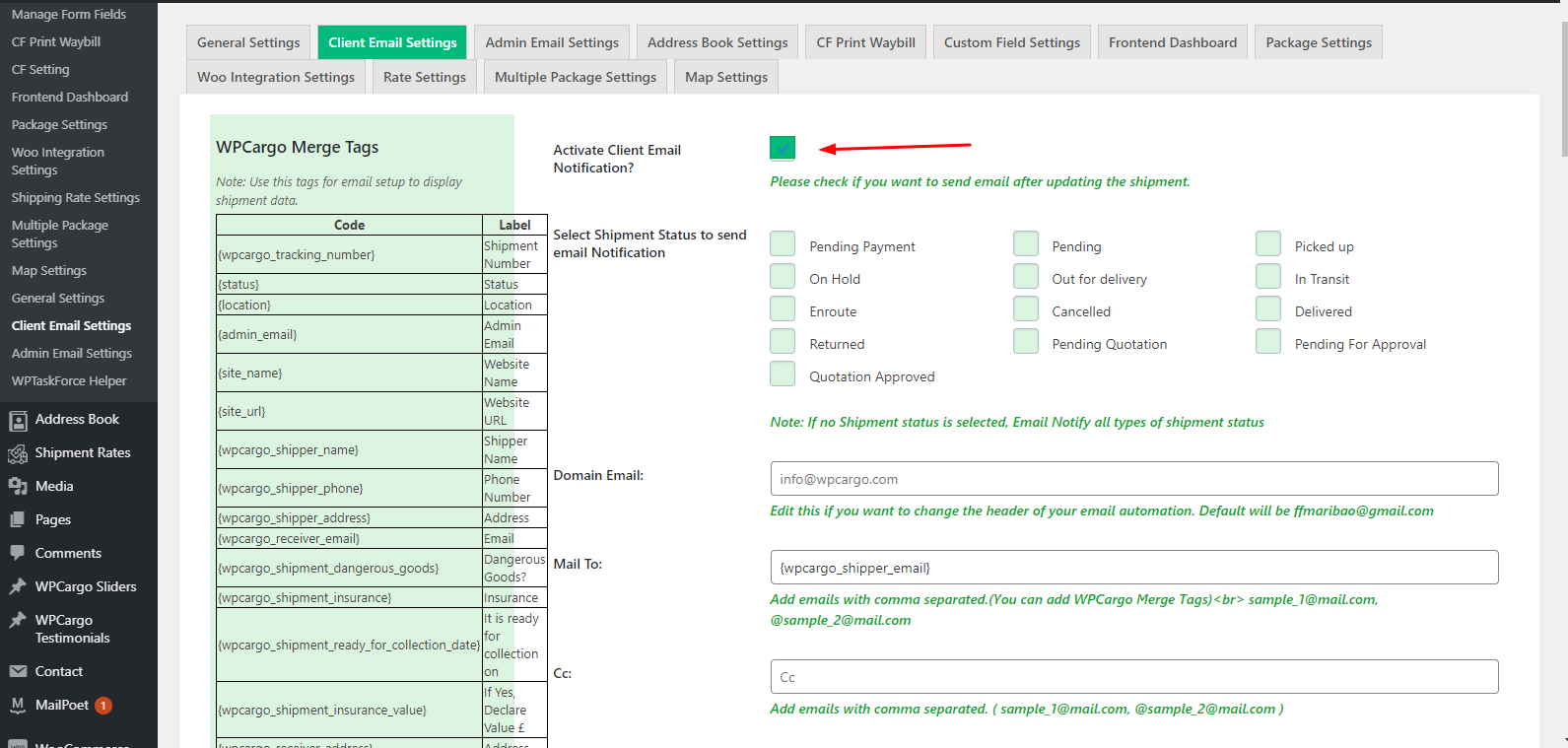
Task: Enable the Out for delivery checkbox
Action: (1025, 277)
